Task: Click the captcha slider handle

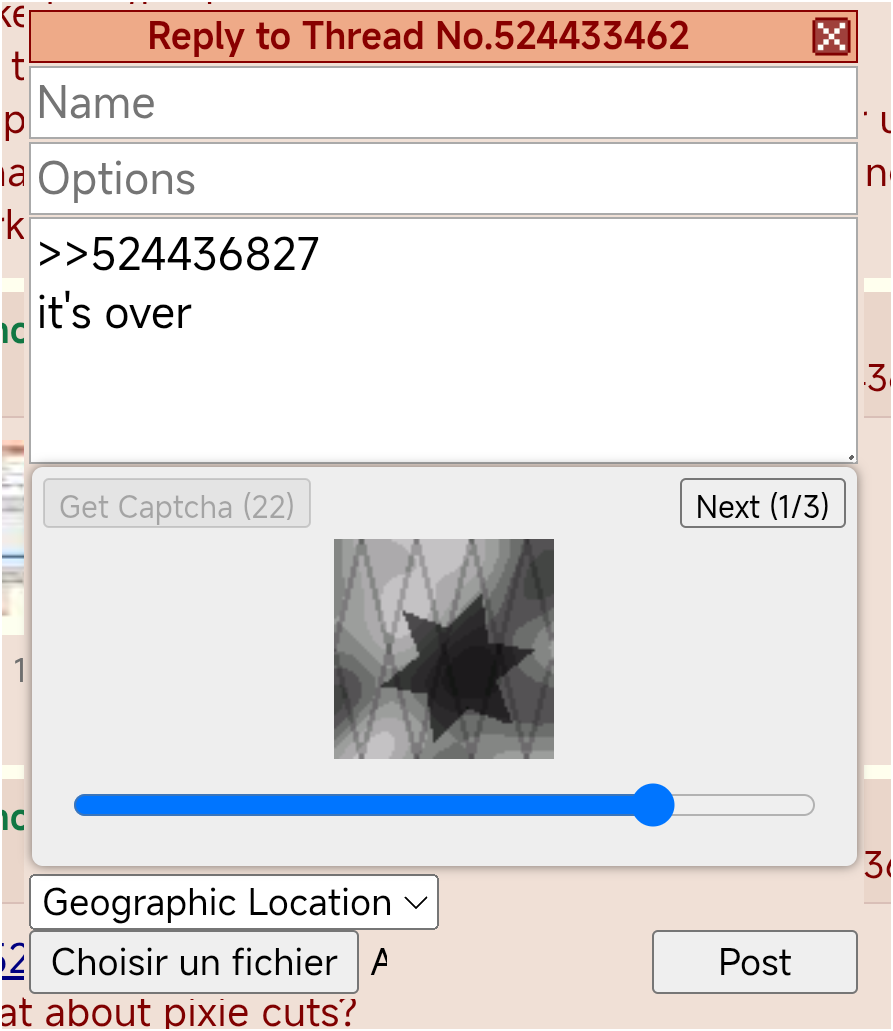Action: coord(653,805)
